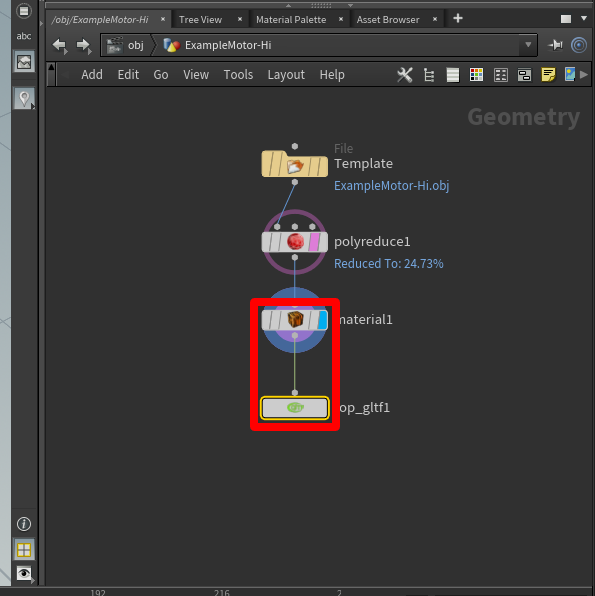Click the tree list view icon
Screen dimensions: 595x596
pos(429,75)
